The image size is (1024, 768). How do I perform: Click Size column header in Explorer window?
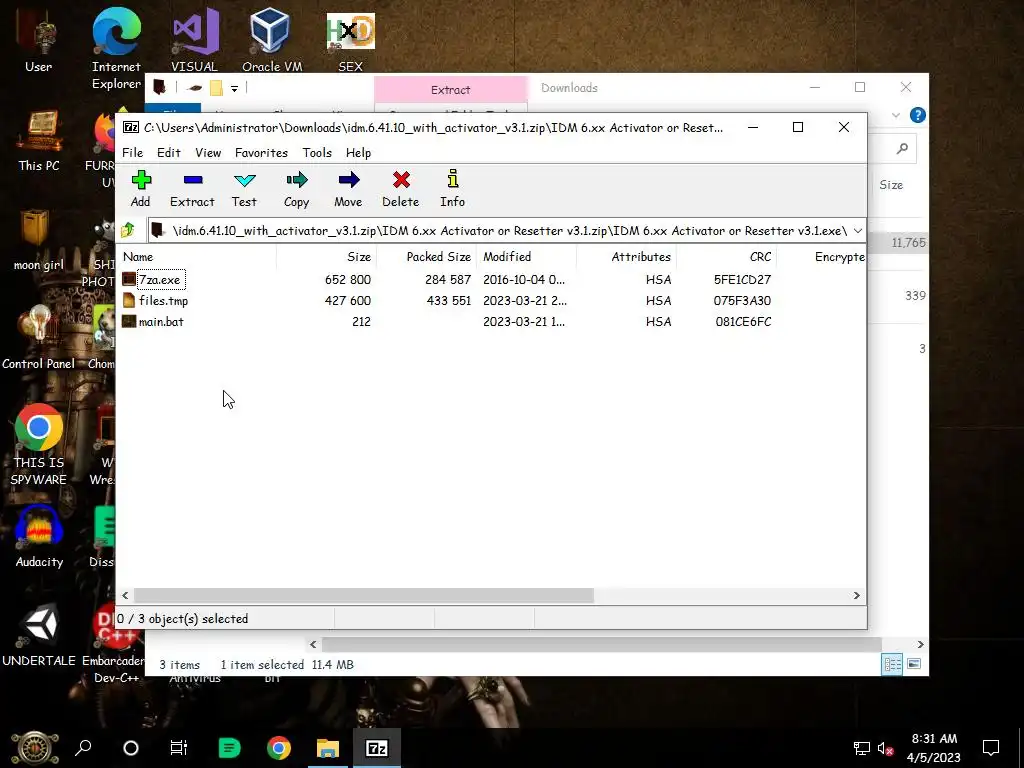tap(891, 185)
